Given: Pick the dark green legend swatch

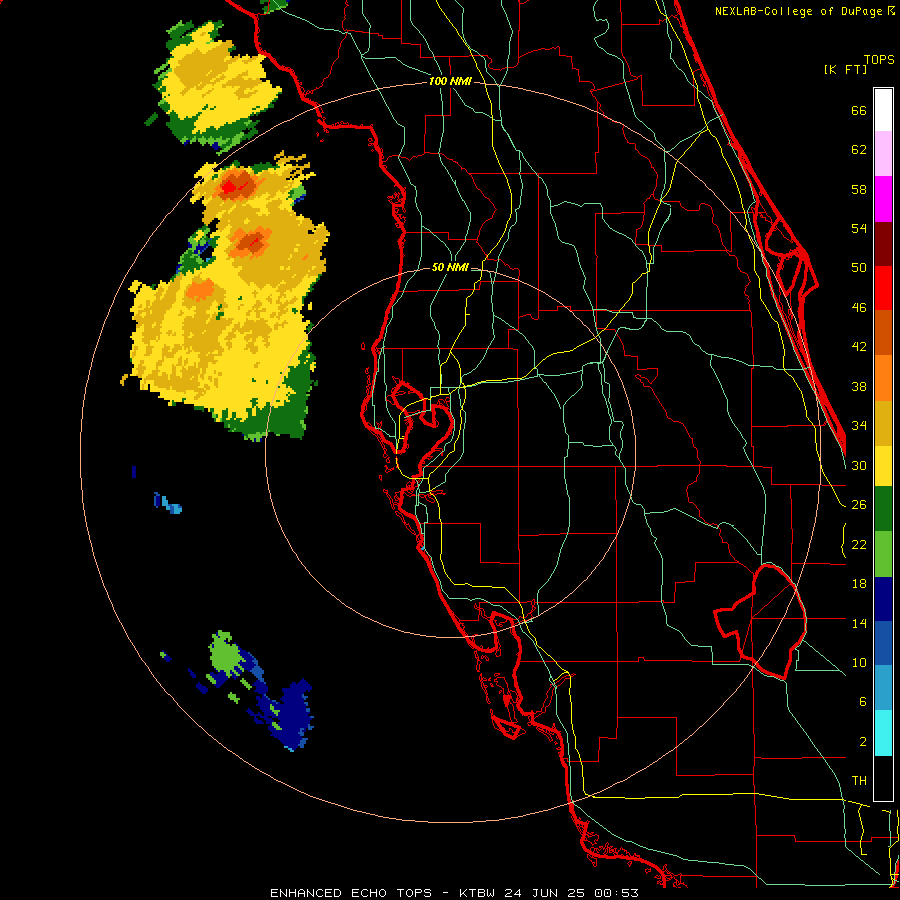Looking at the screenshot, I should tap(883, 509).
